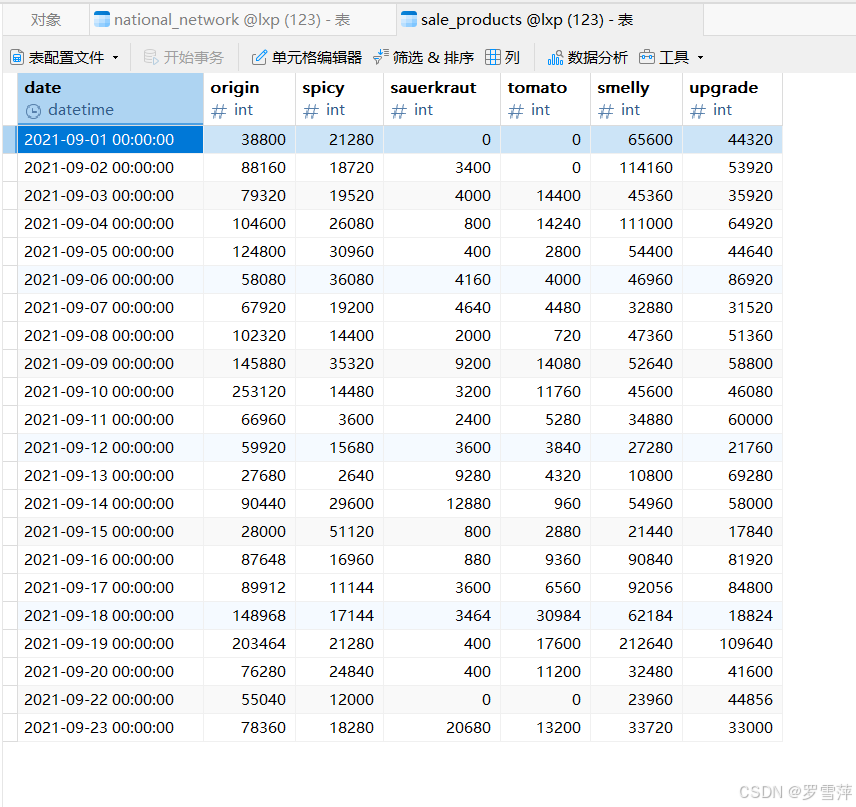Select the 2021-09-05 00:00:00 date cell

click(110, 251)
